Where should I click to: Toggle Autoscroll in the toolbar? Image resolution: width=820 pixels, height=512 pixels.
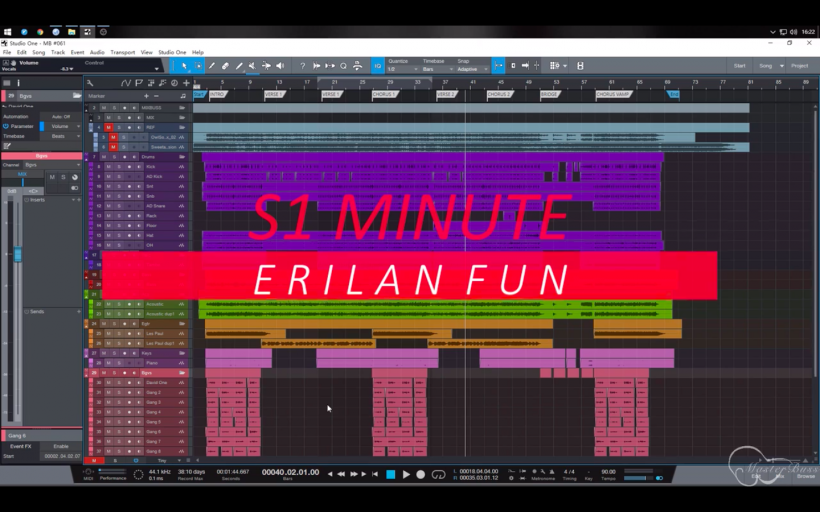[525, 66]
